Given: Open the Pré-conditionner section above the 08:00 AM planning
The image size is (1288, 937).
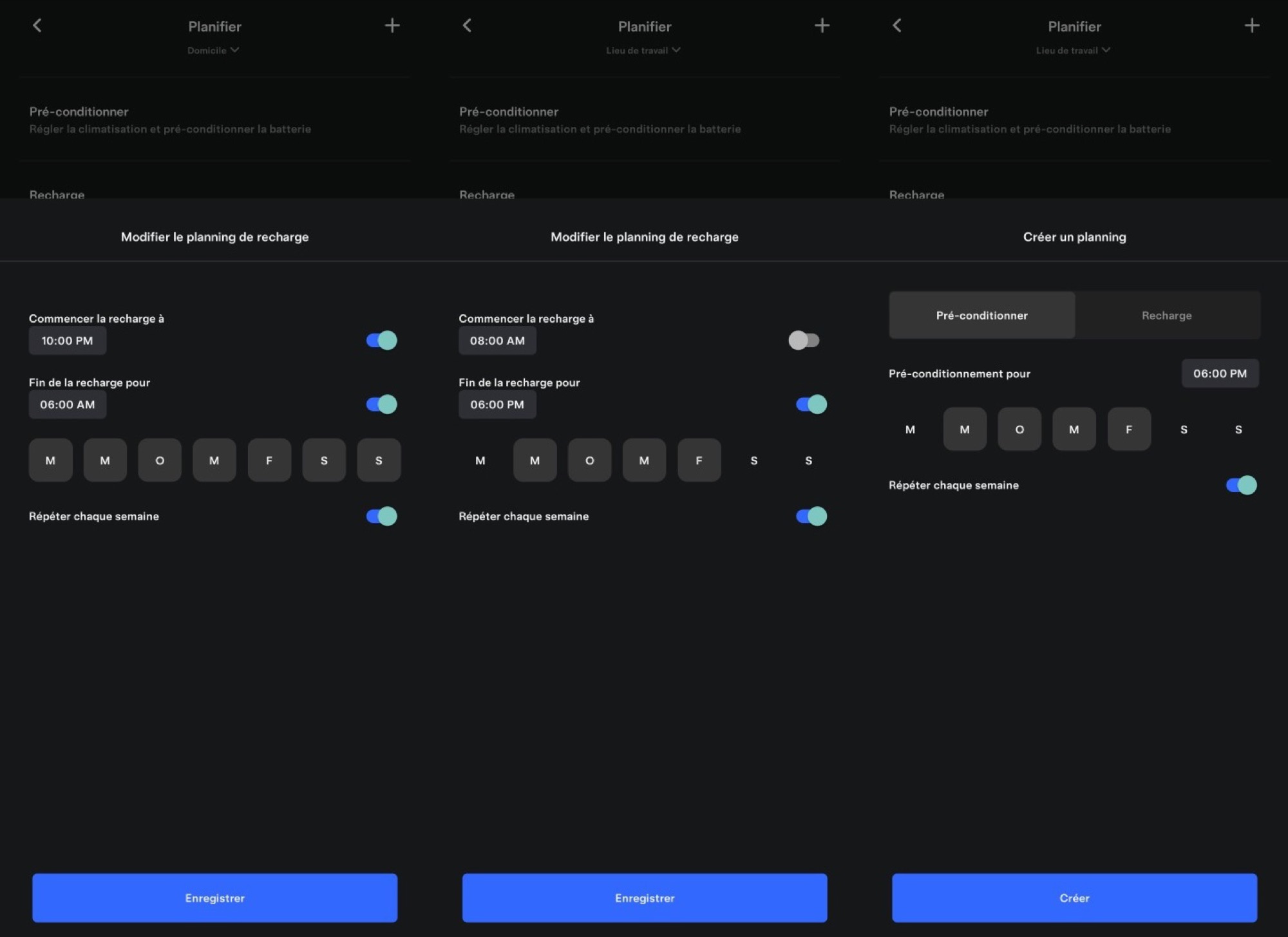Looking at the screenshot, I should (x=645, y=120).
